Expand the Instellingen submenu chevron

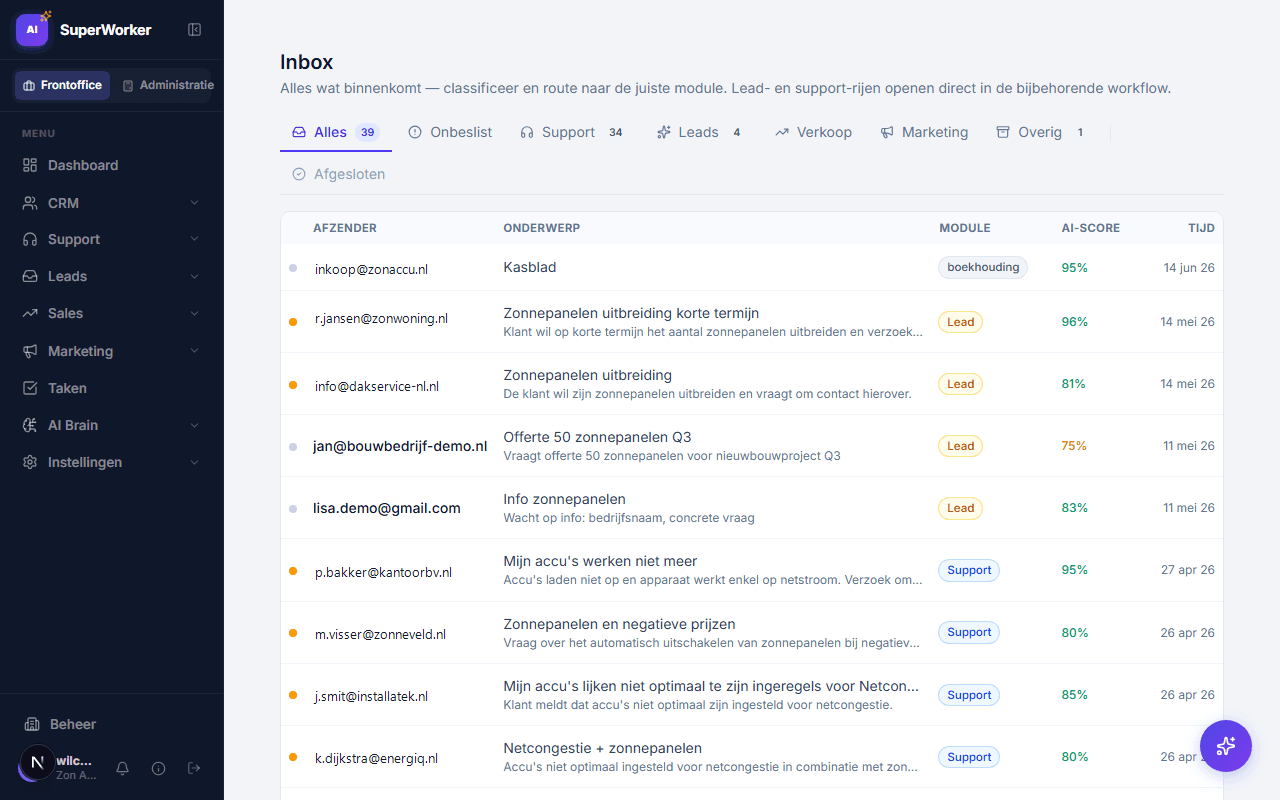(x=194, y=462)
